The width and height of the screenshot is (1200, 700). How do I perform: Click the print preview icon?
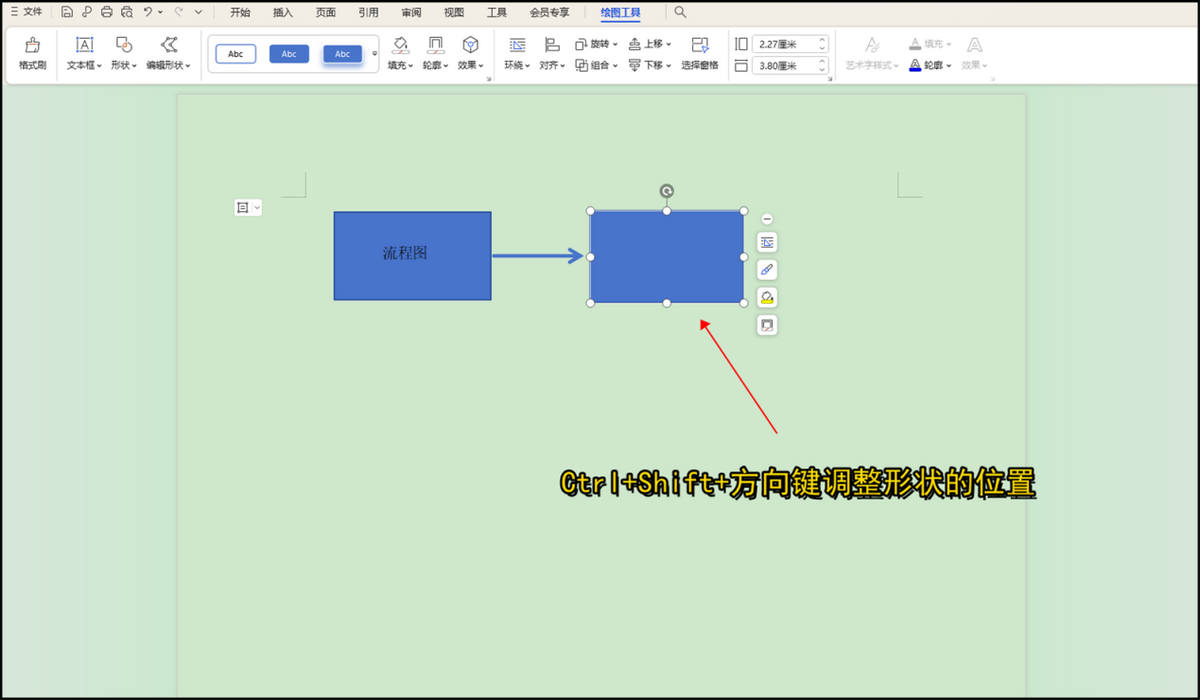pos(127,12)
